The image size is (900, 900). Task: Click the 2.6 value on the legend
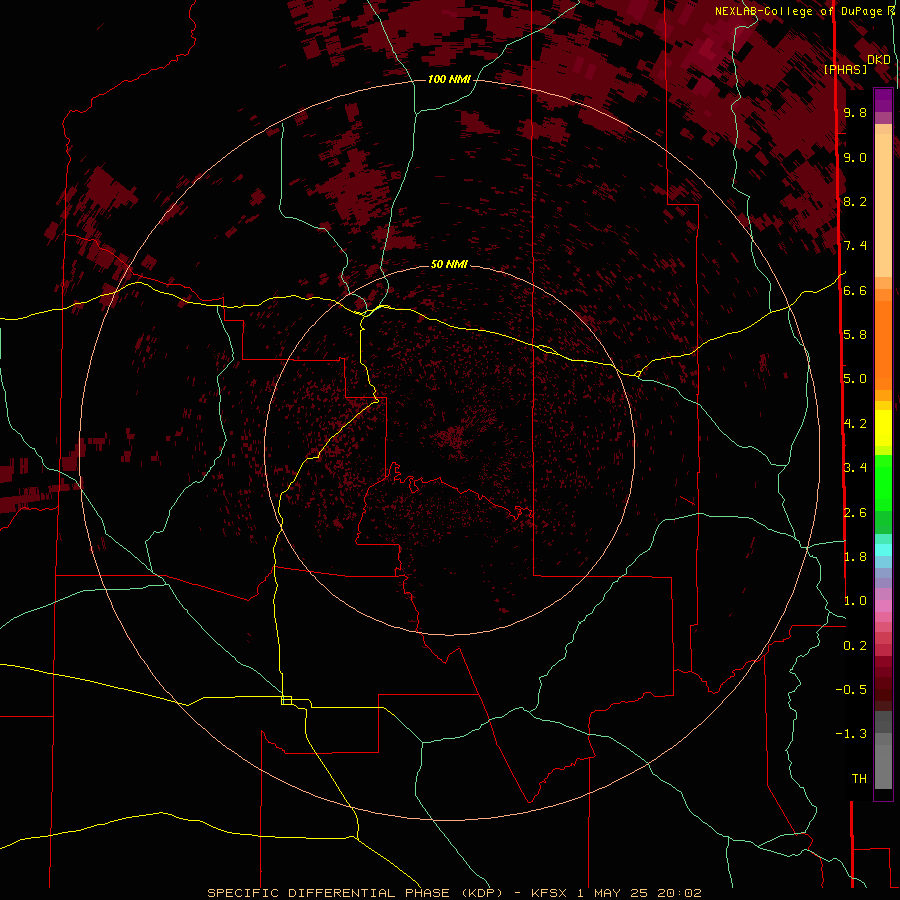[855, 513]
